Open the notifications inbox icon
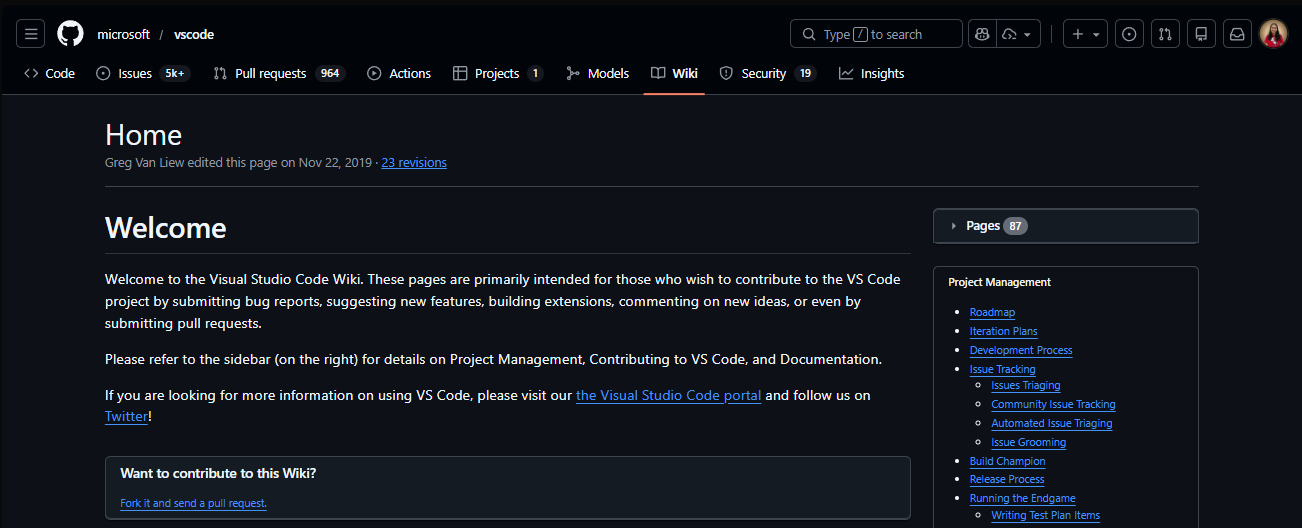Image resolution: width=1302 pixels, height=528 pixels. click(1237, 34)
